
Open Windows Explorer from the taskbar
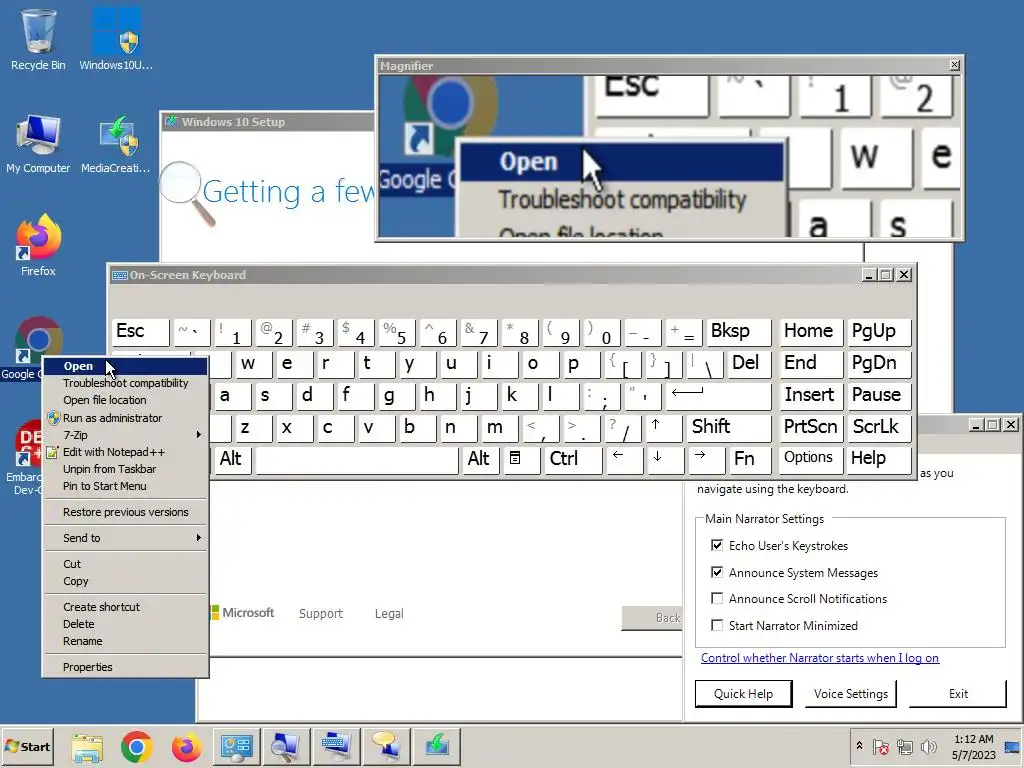pyautogui.click(x=88, y=747)
